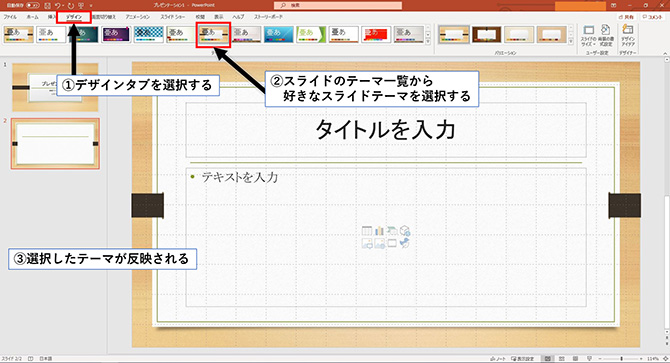Switch to Slide Sorter view icon

[562, 359]
